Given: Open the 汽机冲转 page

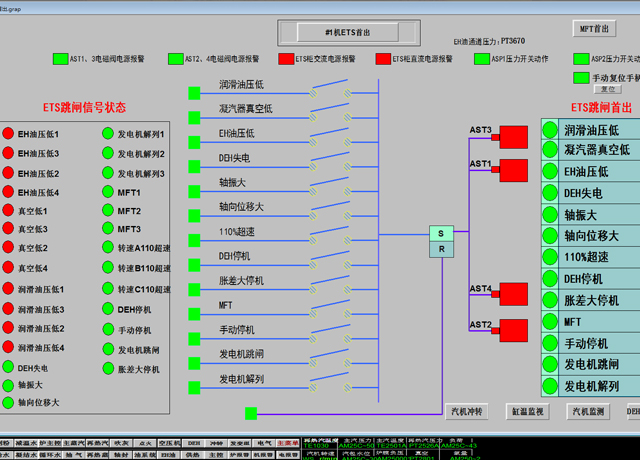Looking at the screenshot, I should point(466,411).
